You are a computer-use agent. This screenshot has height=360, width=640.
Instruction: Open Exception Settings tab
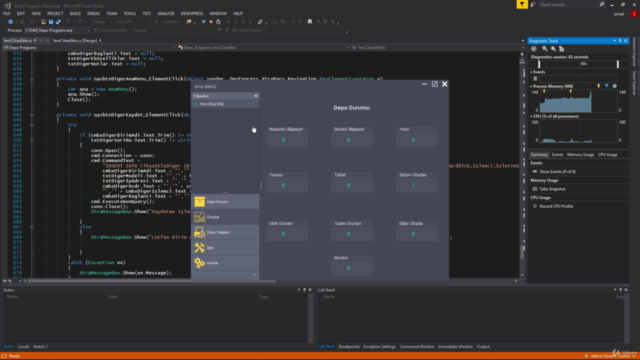click(379, 347)
